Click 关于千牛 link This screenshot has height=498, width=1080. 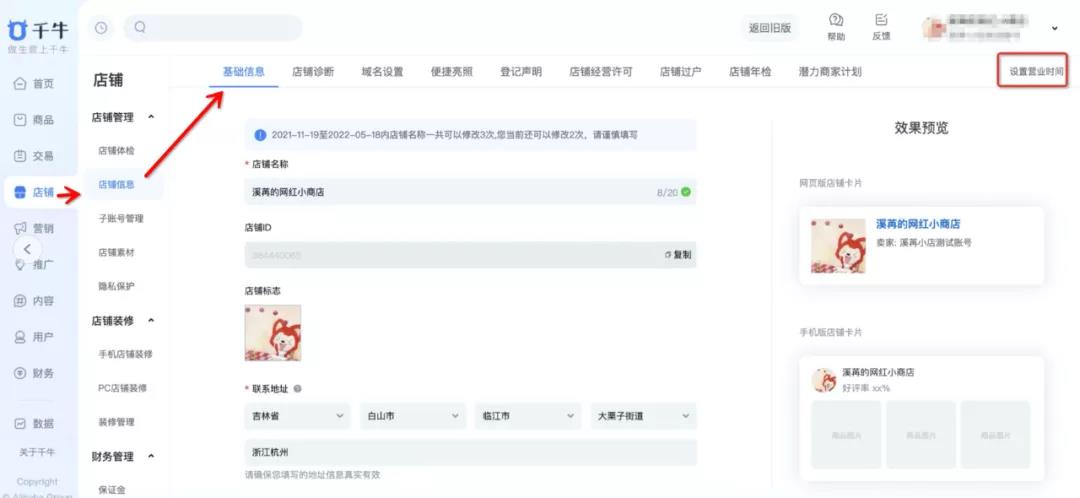point(37,453)
